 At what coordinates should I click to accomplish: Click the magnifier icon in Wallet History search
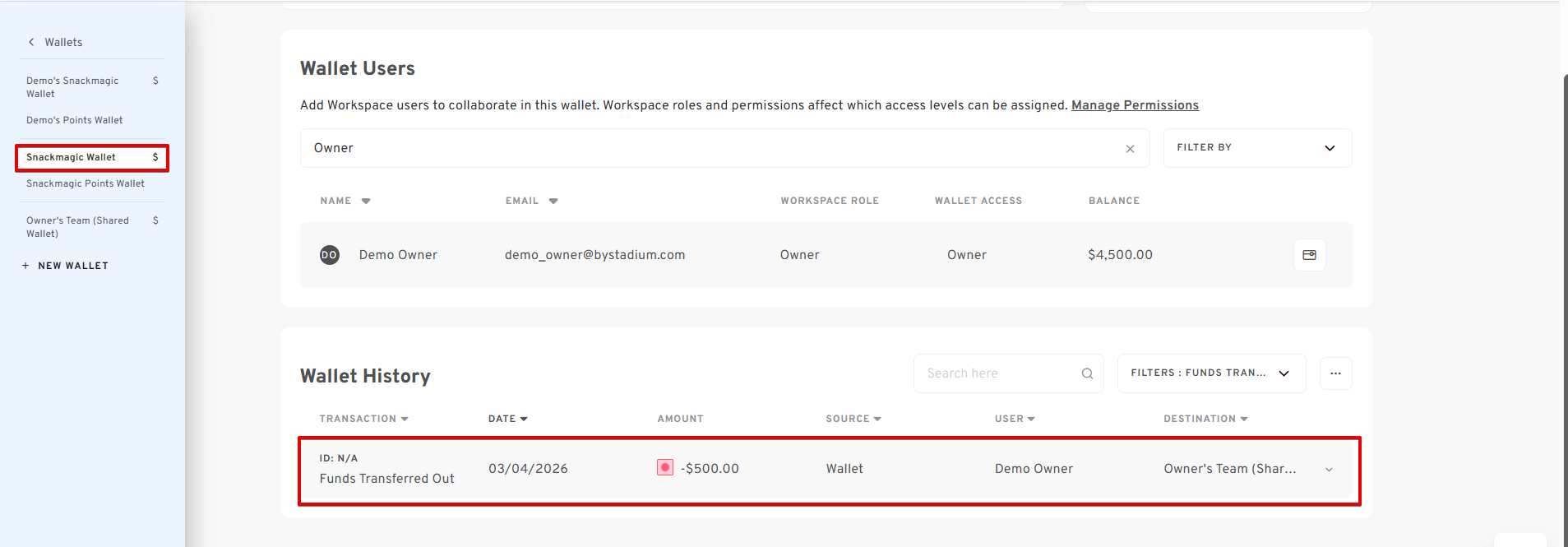(1087, 373)
